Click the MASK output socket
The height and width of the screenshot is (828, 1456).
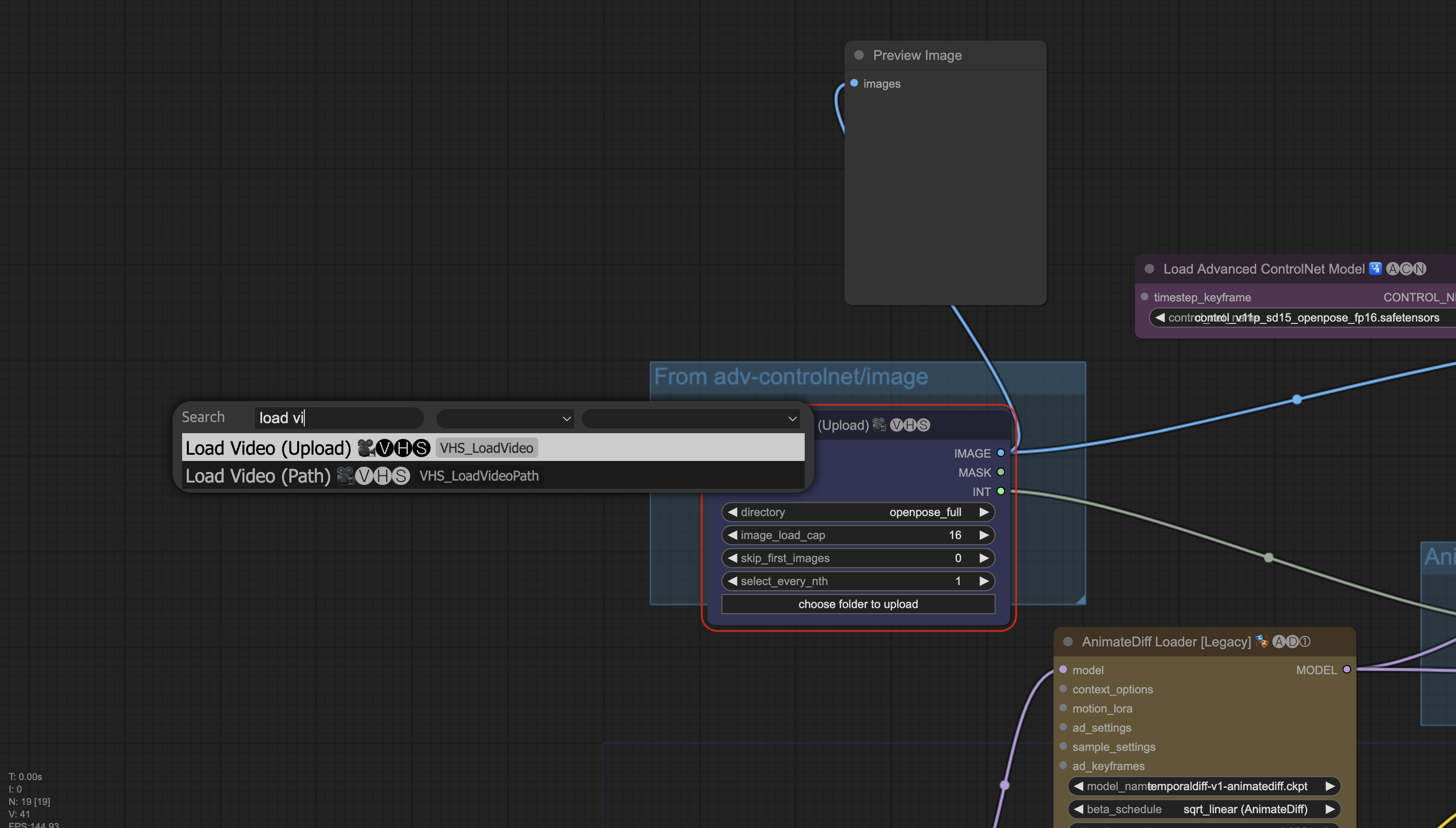1000,472
